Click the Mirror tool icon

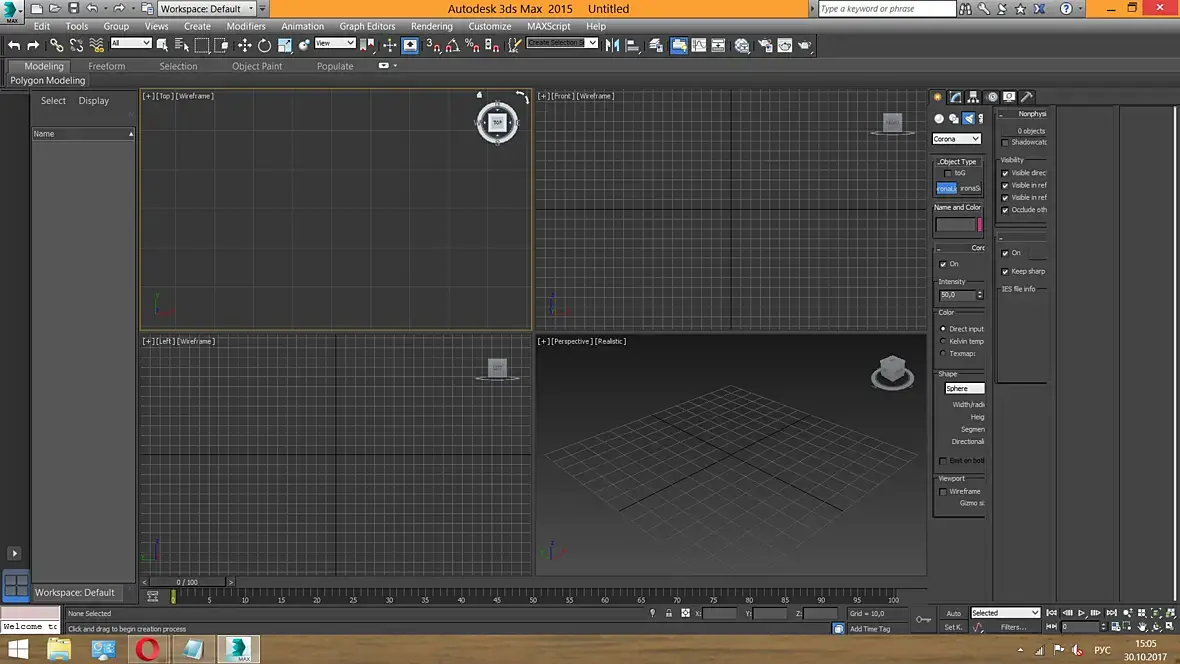(612, 45)
